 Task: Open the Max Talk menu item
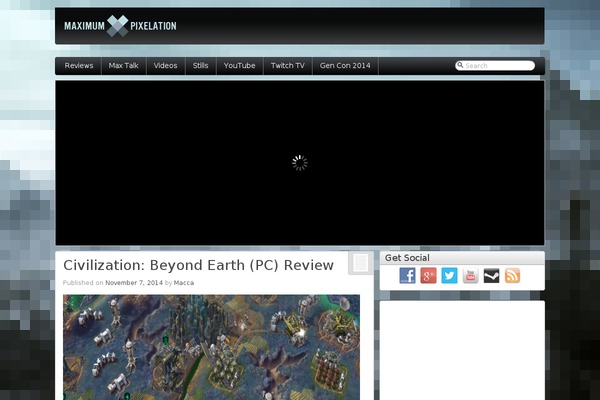(x=123, y=66)
